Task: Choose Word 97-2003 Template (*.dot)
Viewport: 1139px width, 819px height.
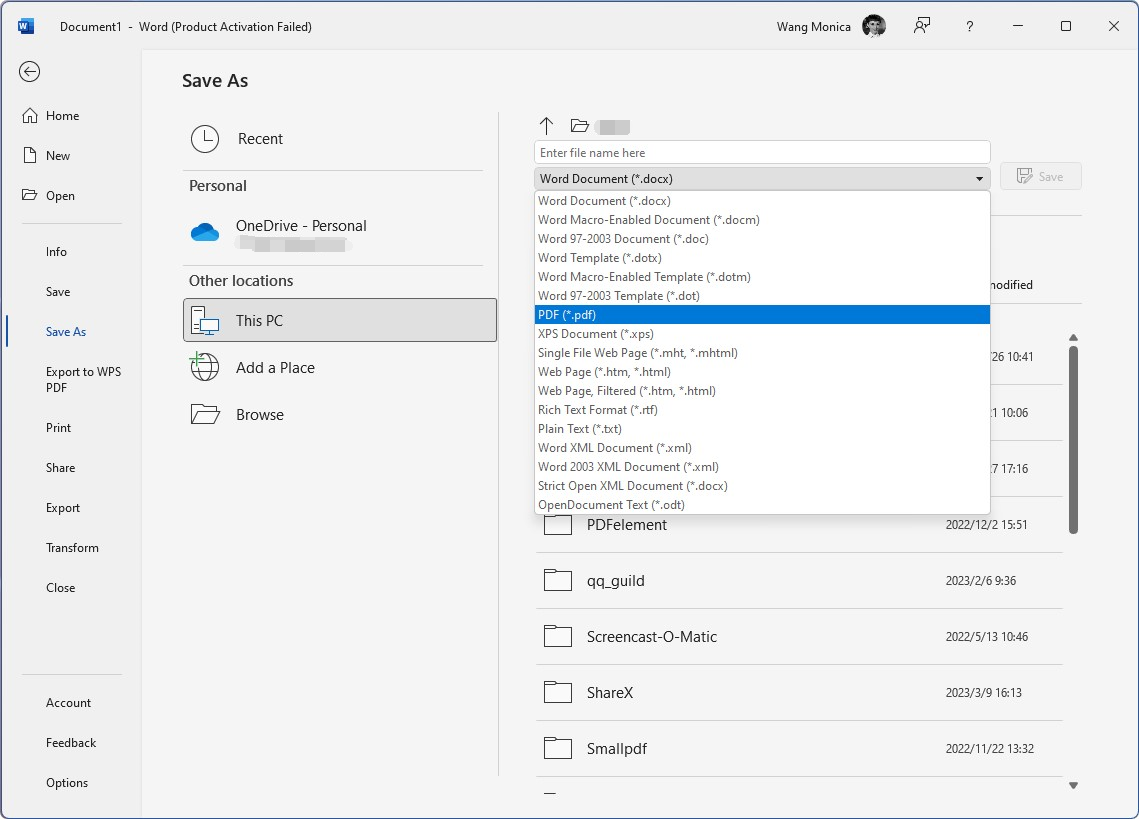Action: click(x=762, y=295)
